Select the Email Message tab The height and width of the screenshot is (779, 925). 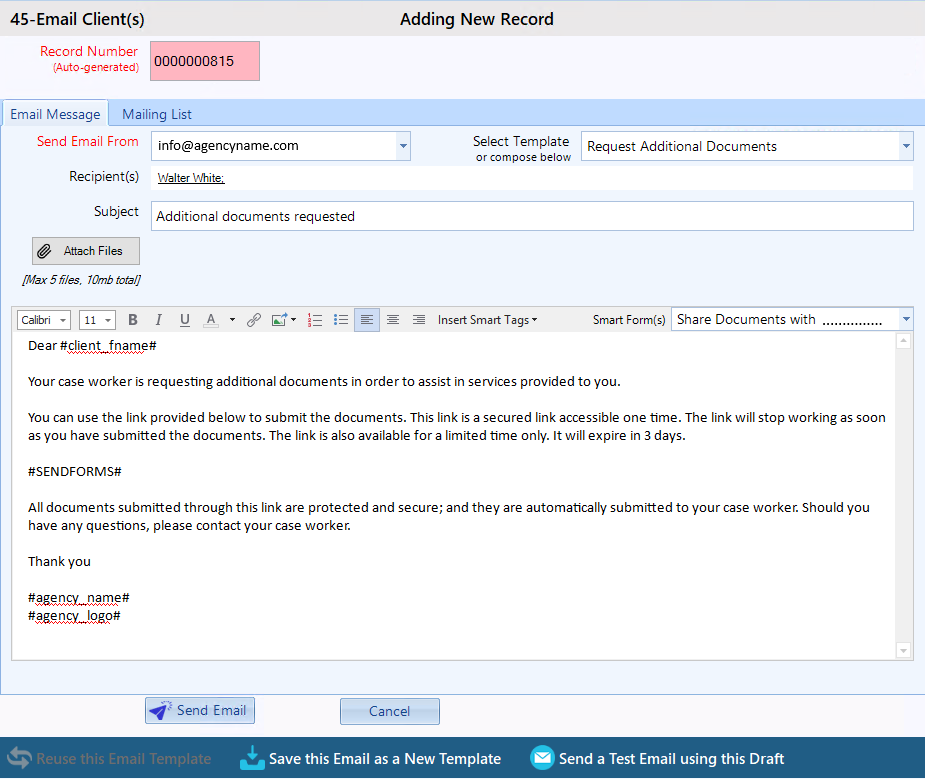point(55,114)
